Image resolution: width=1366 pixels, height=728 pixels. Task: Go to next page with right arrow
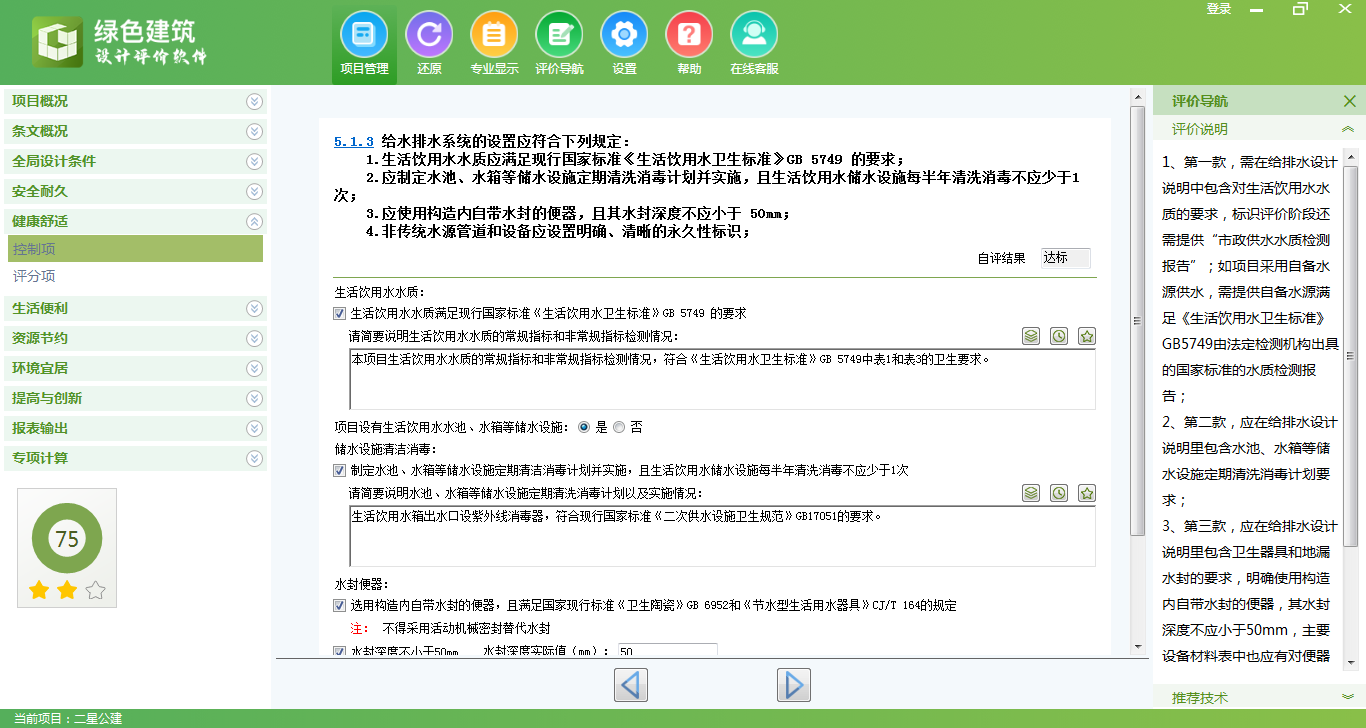pyautogui.click(x=794, y=685)
